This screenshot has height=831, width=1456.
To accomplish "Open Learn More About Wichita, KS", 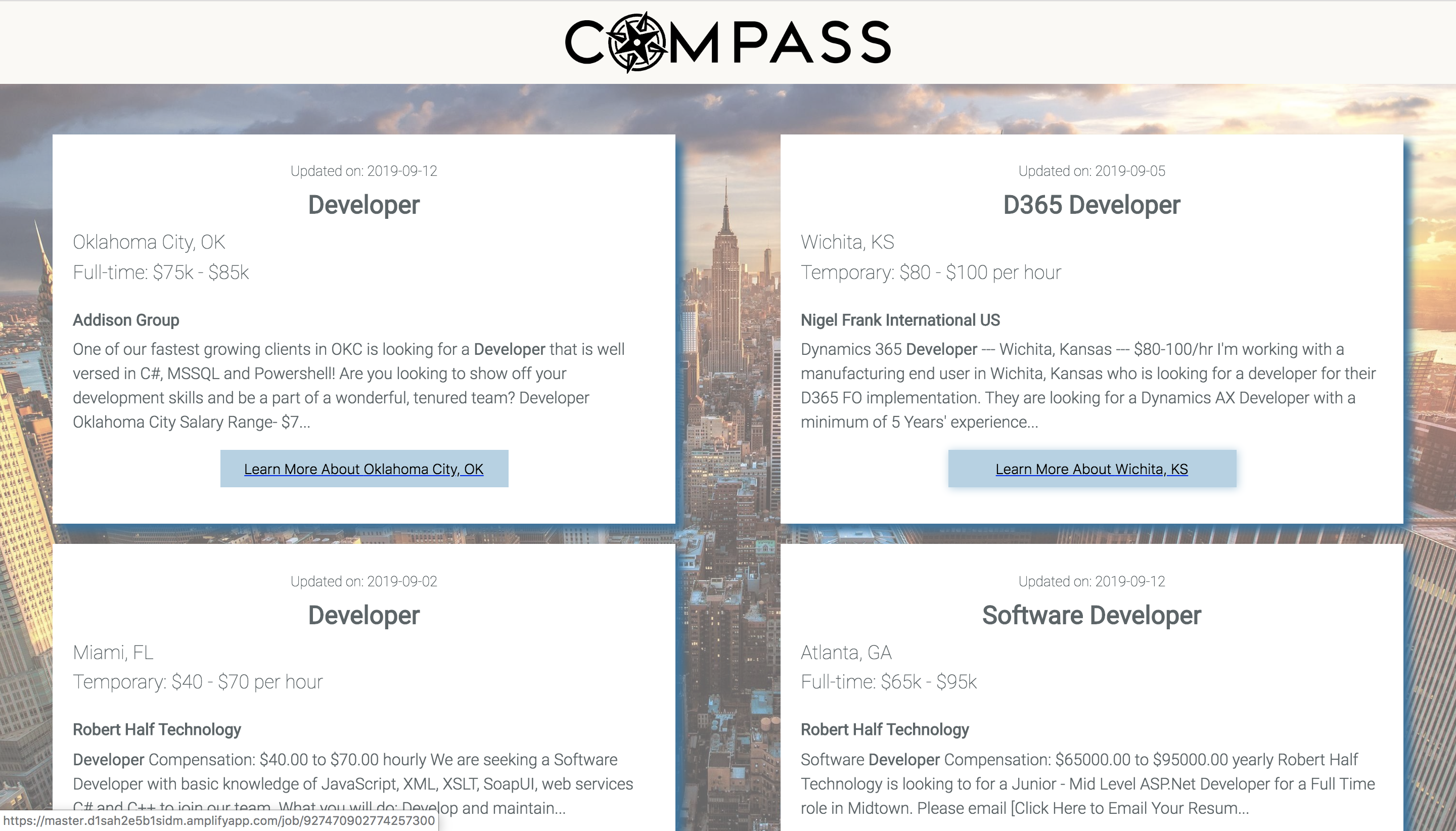I will click(x=1091, y=469).
